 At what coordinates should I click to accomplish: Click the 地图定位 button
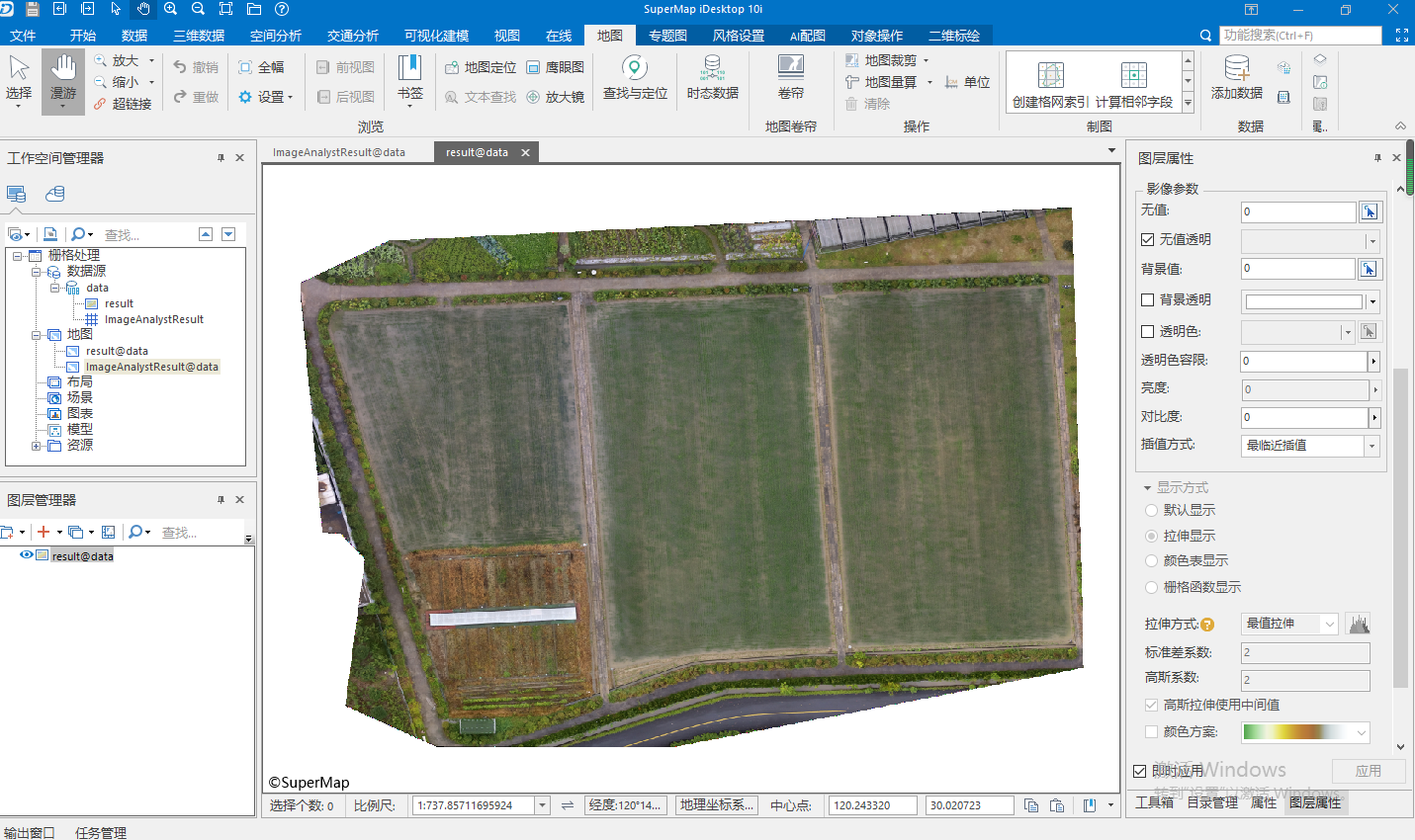(481, 67)
